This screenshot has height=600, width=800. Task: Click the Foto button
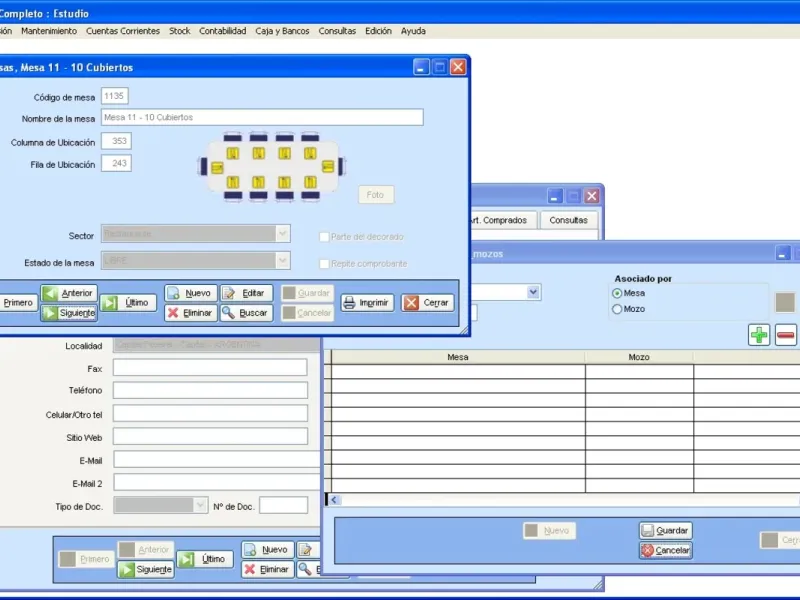coord(376,194)
